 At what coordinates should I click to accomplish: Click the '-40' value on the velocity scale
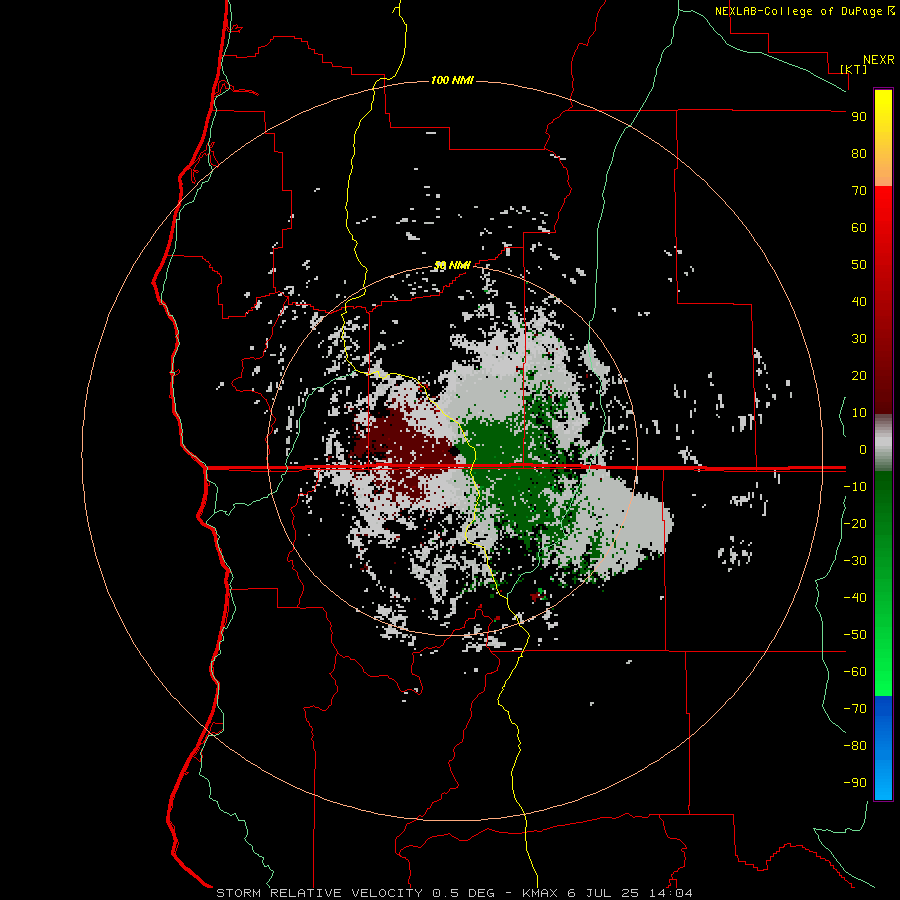click(x=855, y=598)
